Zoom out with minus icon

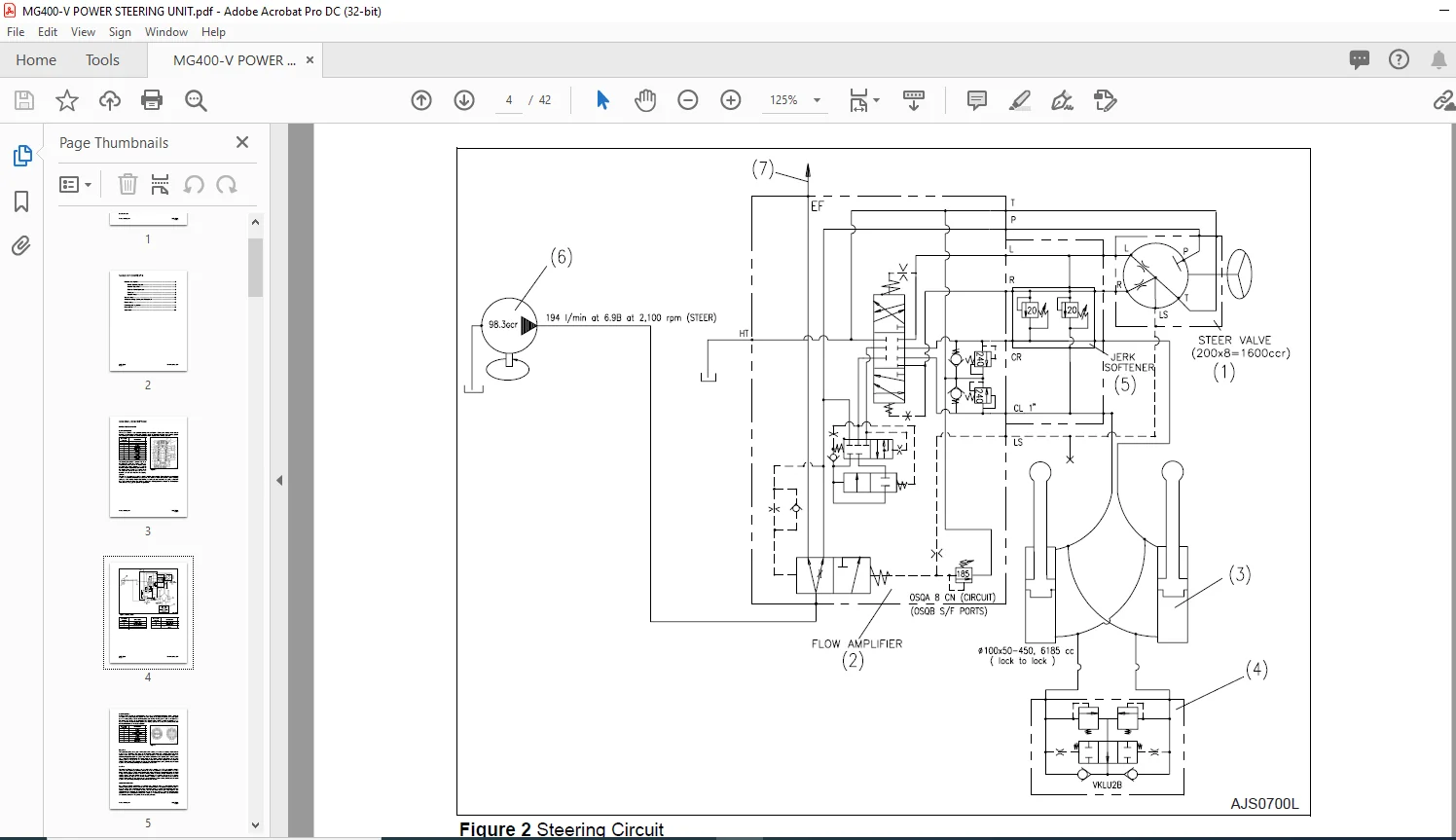point(688,100)
